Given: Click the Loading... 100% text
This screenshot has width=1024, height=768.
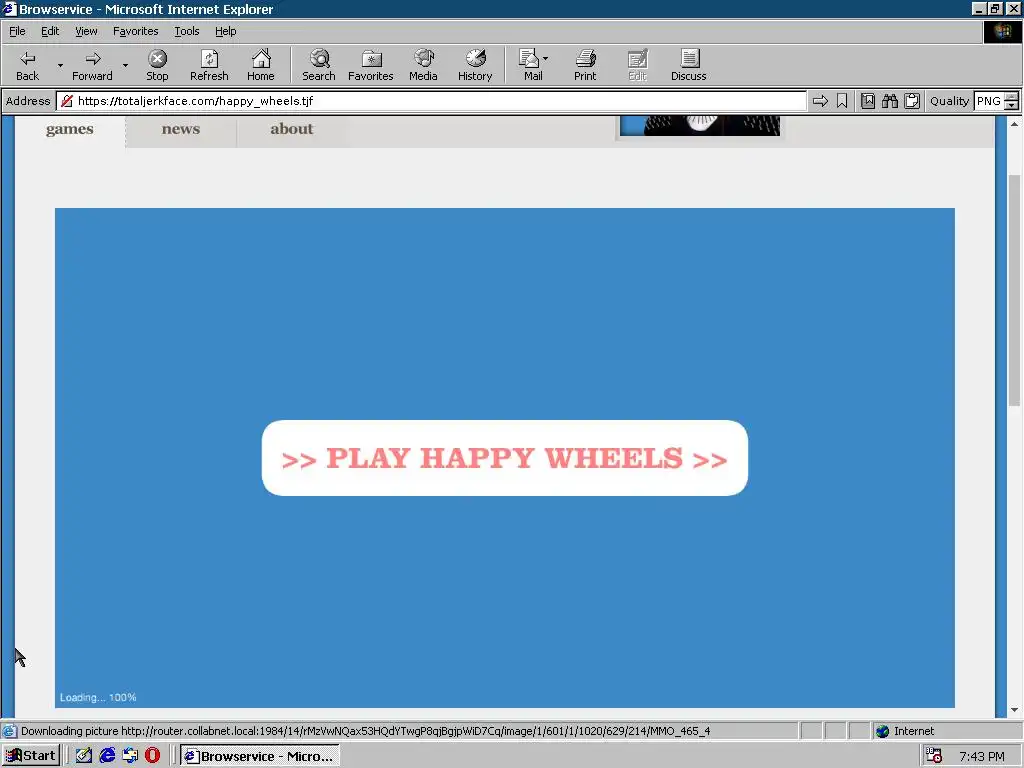Looking at the screenshot, I should coord(98,697).
